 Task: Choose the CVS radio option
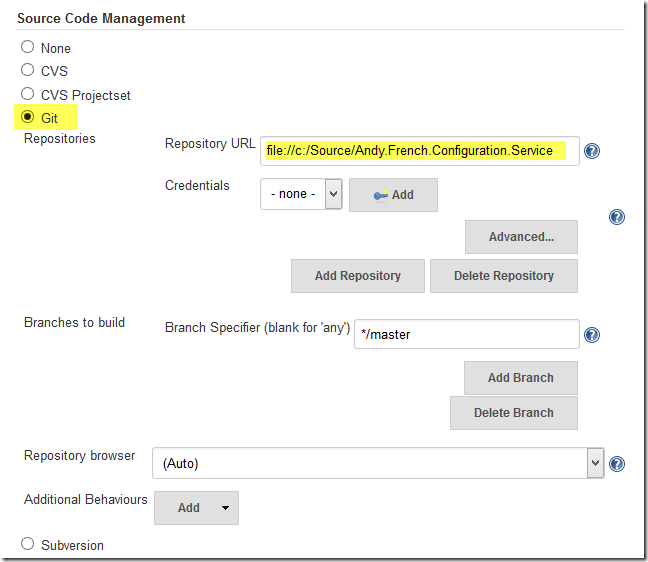(x=28, y=70)
